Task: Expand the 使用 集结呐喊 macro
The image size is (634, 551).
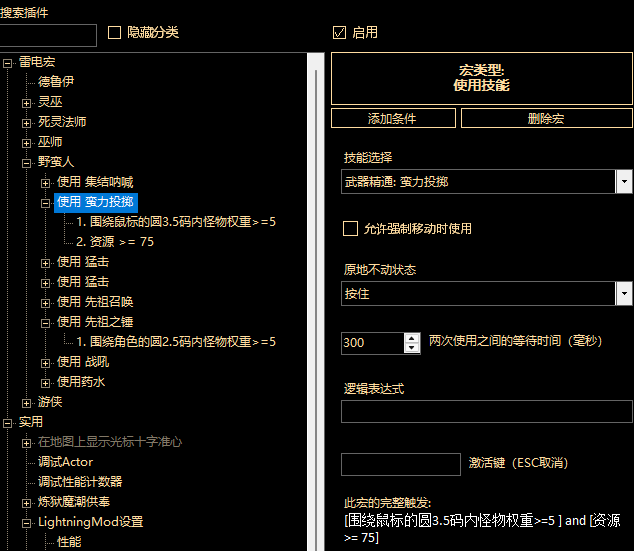Action: [46, 182]
